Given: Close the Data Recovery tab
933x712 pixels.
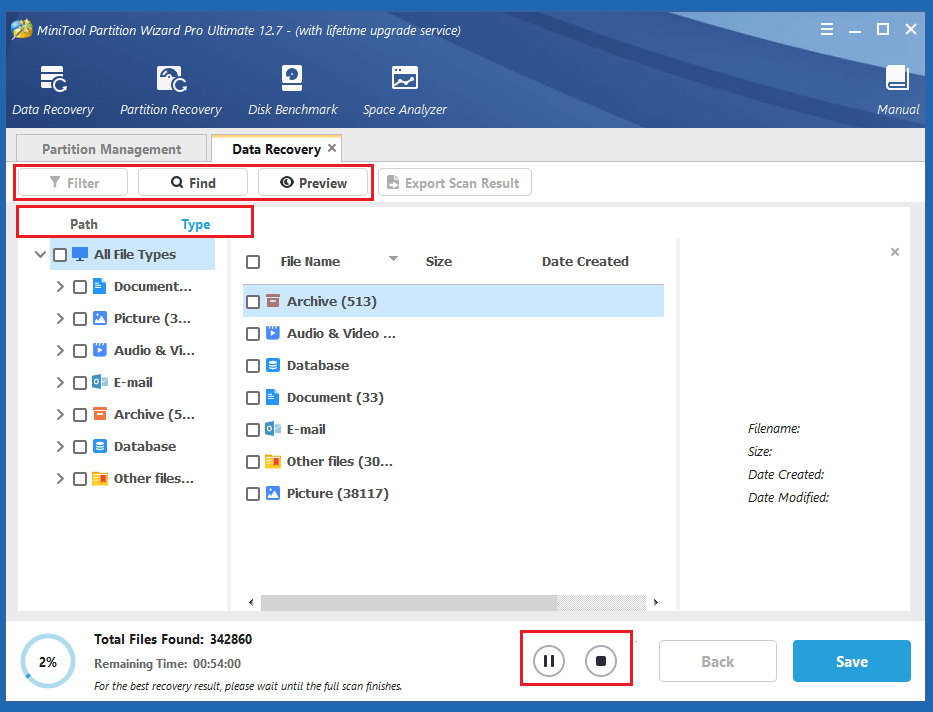Looking at the screenshot, I should tap(332, 148).
